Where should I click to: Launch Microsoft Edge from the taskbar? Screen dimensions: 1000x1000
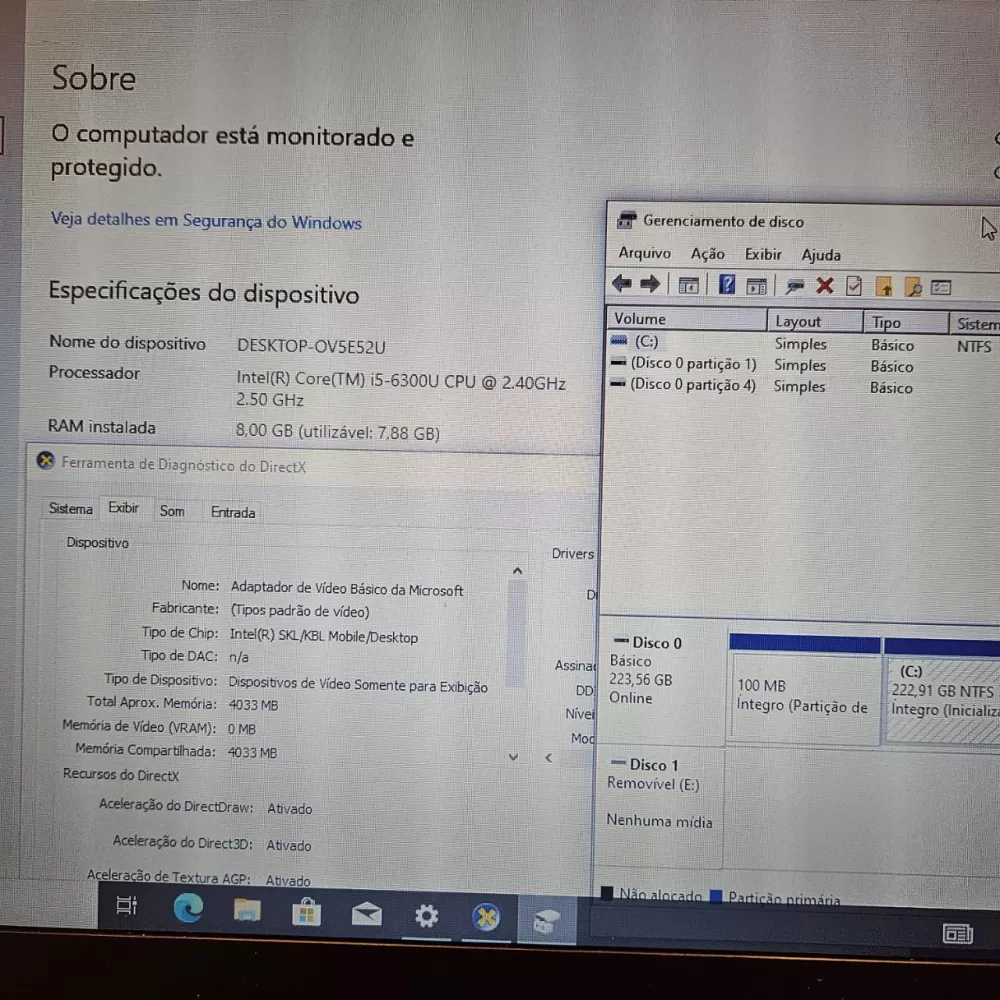[x=188, y=908]
